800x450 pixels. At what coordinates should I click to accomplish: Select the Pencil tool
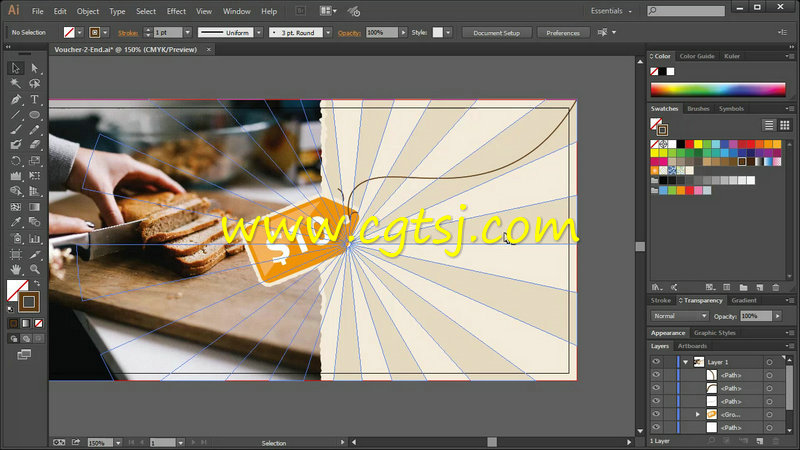[x=34, y=130]
